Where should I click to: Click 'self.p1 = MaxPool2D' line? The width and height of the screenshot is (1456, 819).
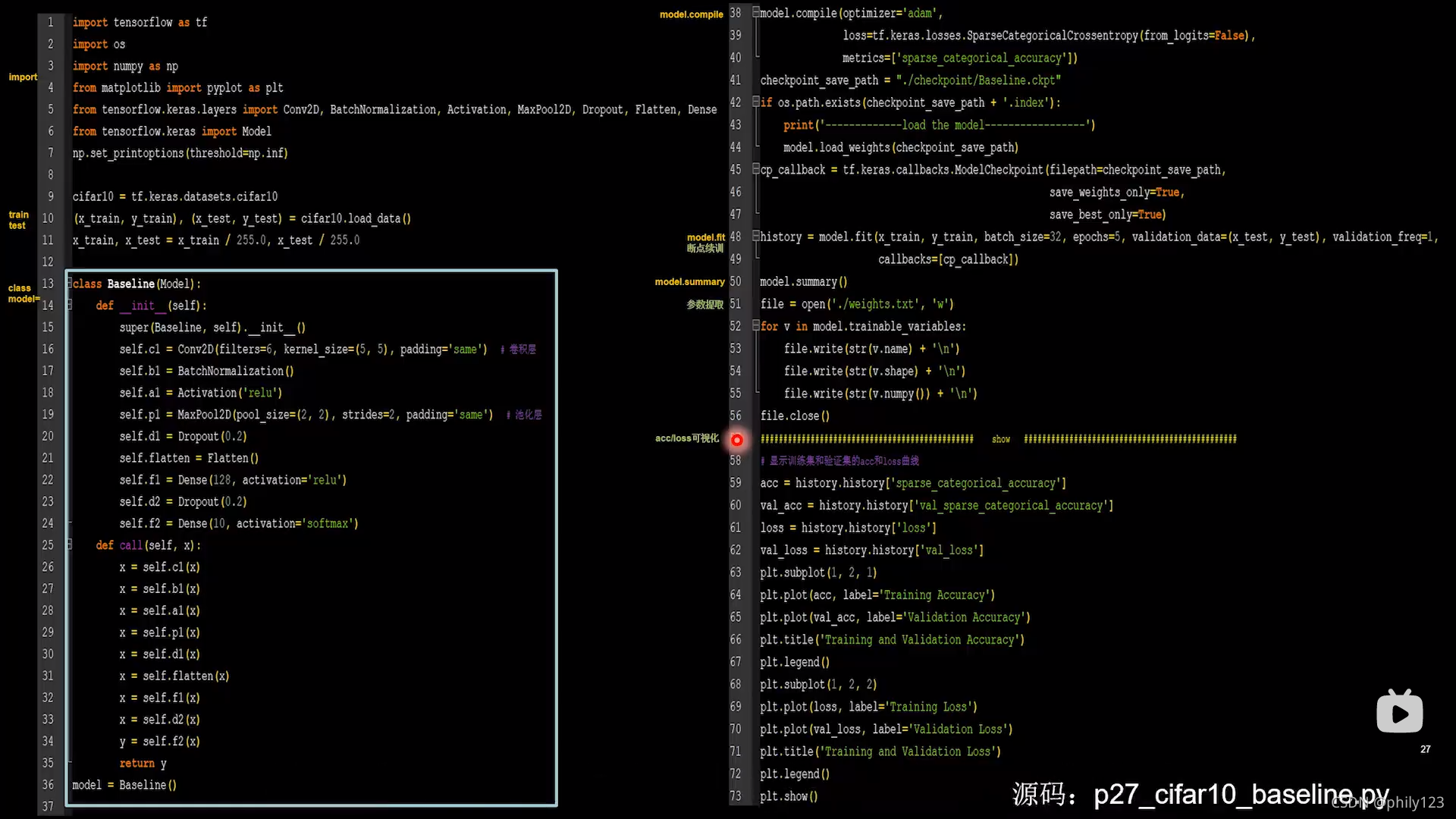coord(306,415)
